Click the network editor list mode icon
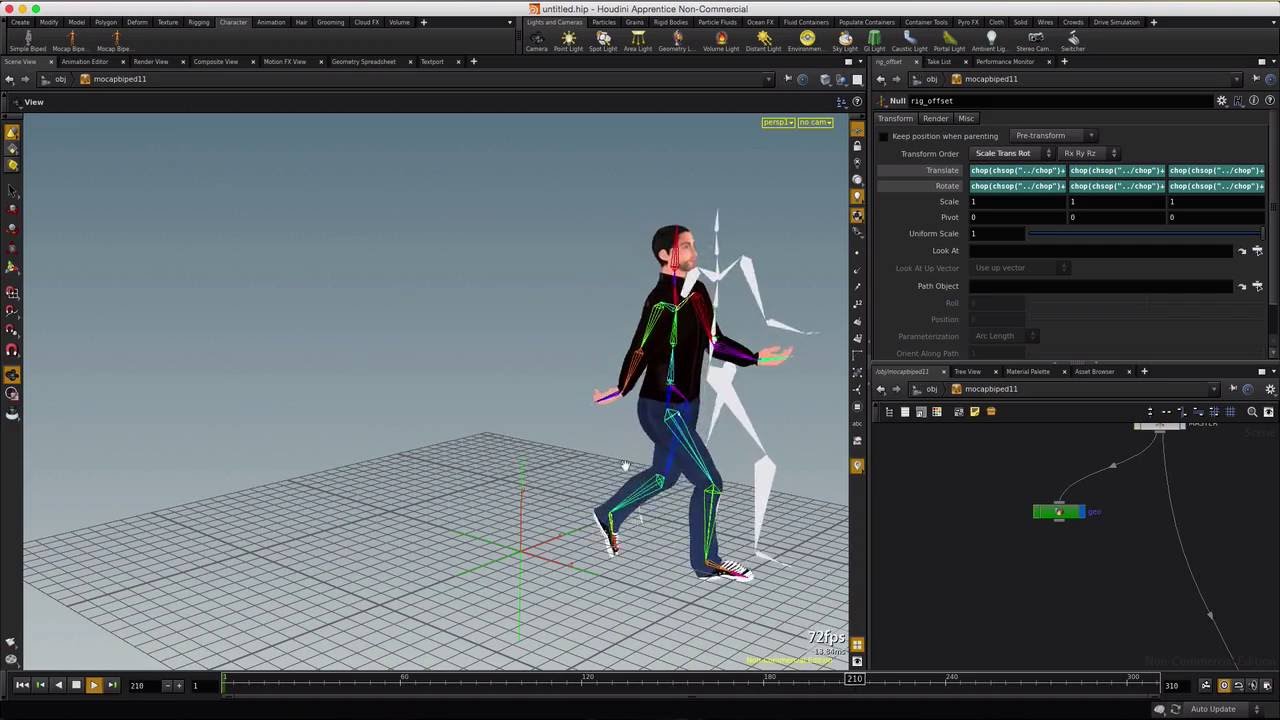Viewport: 1280px width, 720px height. 905,412
